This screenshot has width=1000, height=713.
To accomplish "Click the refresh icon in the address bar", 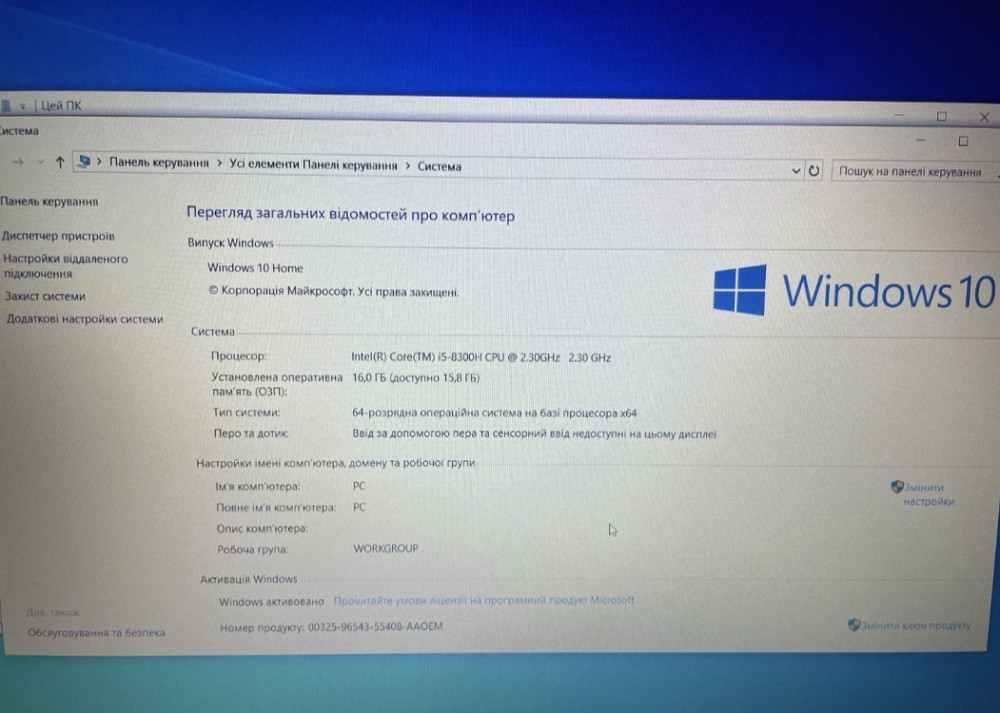I will (x=812, y=170).
